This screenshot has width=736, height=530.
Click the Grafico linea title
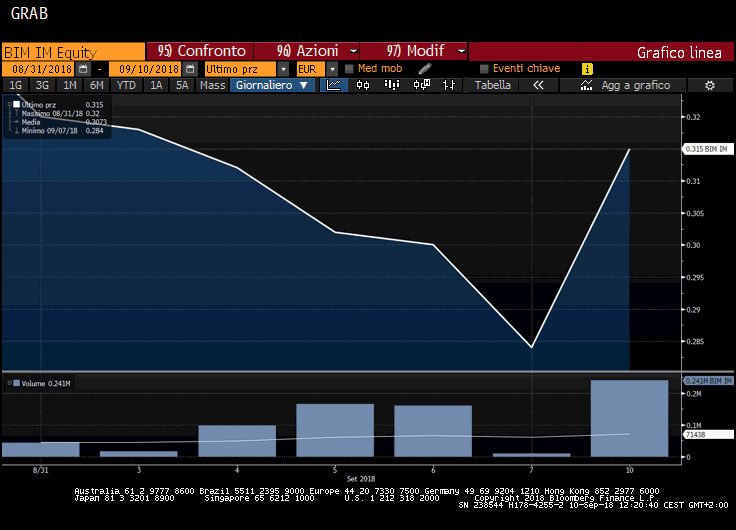679,53
